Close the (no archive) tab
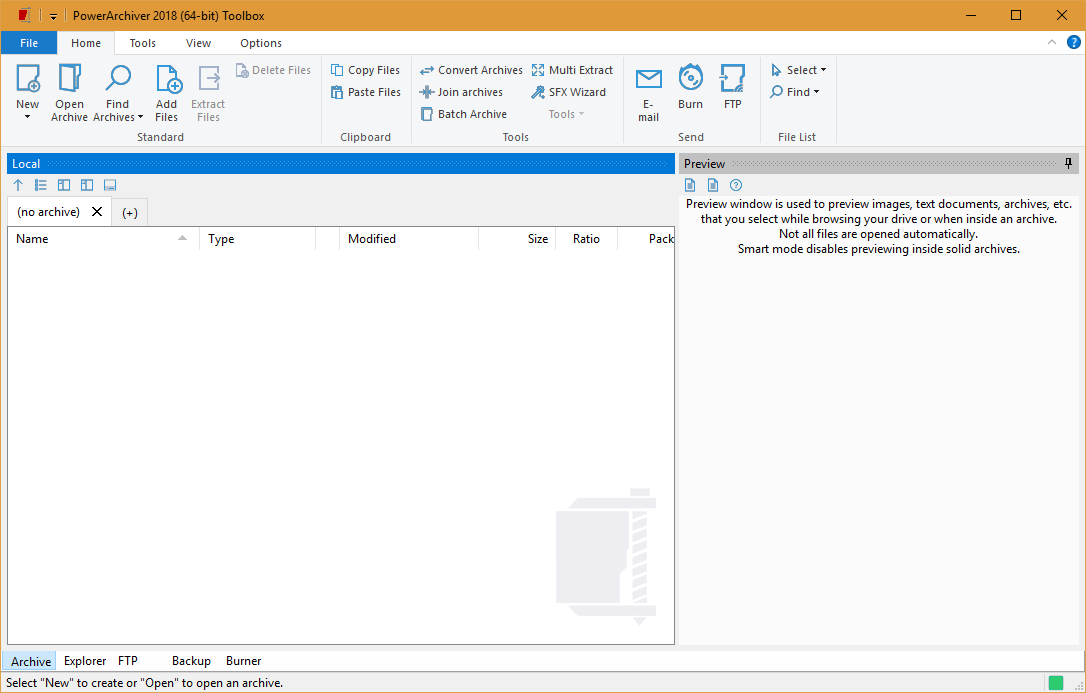 (97, 212)
